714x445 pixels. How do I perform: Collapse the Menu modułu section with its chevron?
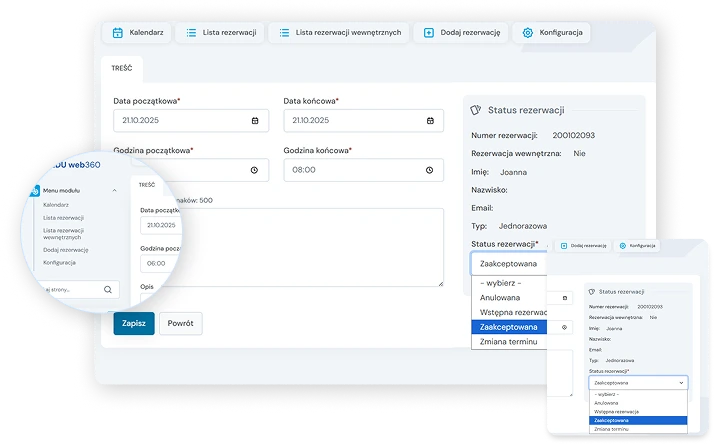(x=115, y=190)
